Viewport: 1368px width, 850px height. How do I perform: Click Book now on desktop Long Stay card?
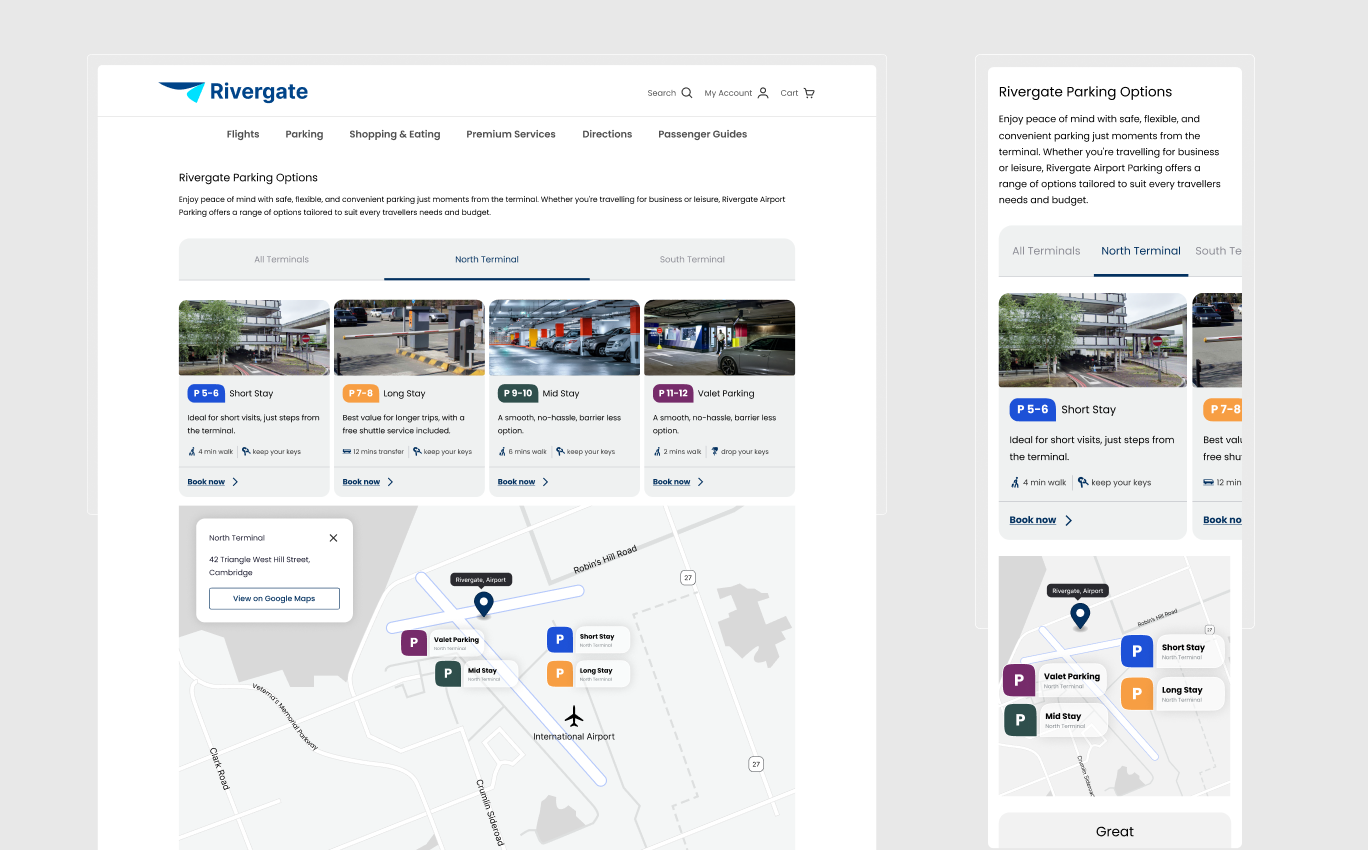pos(361,482)
